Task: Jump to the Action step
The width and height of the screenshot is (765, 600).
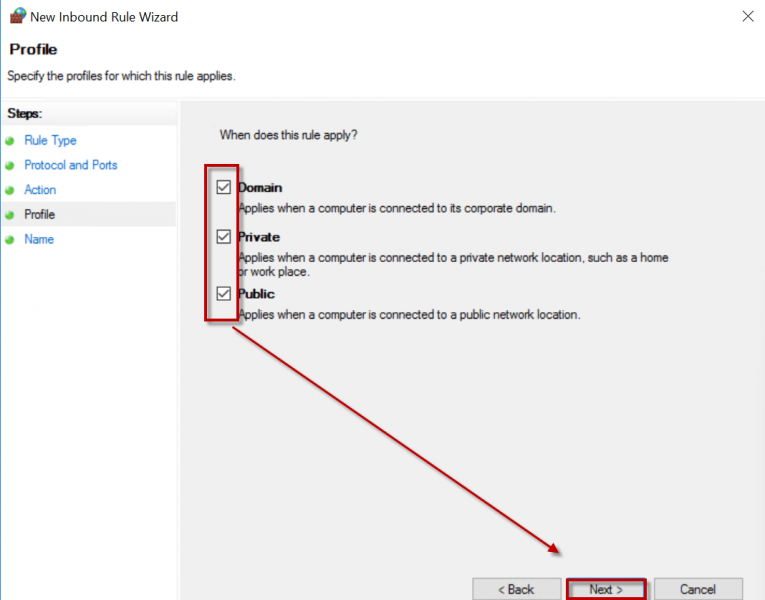Action: (40, 190)
